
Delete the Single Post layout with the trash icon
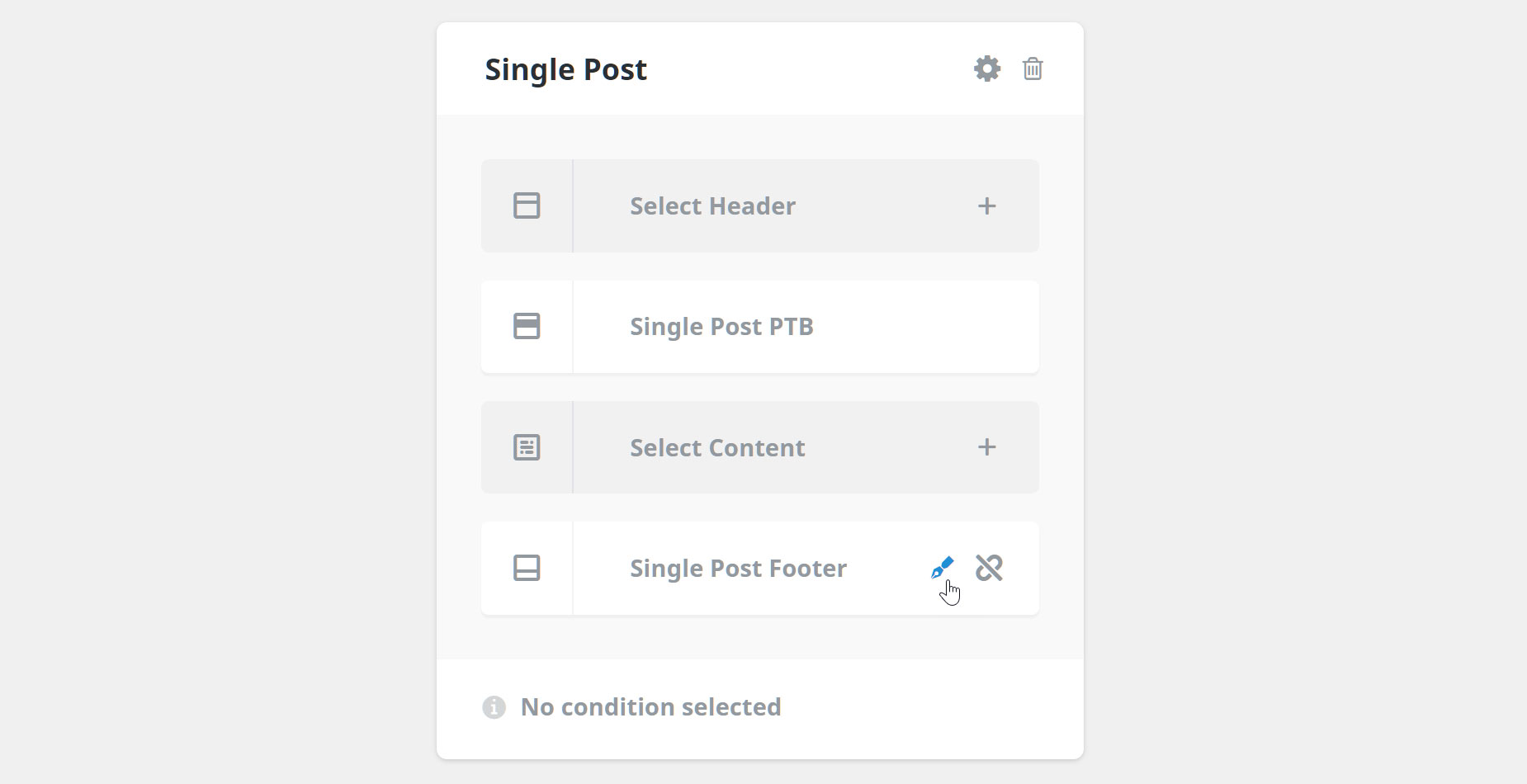coord(1033,68)
